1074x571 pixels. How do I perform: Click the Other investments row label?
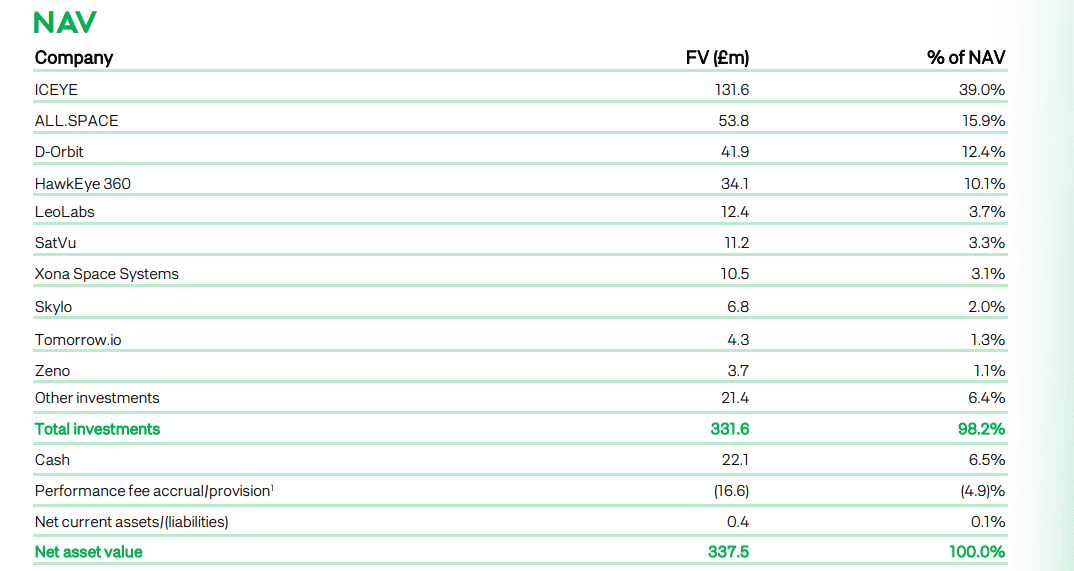click(x=97, y=398)
